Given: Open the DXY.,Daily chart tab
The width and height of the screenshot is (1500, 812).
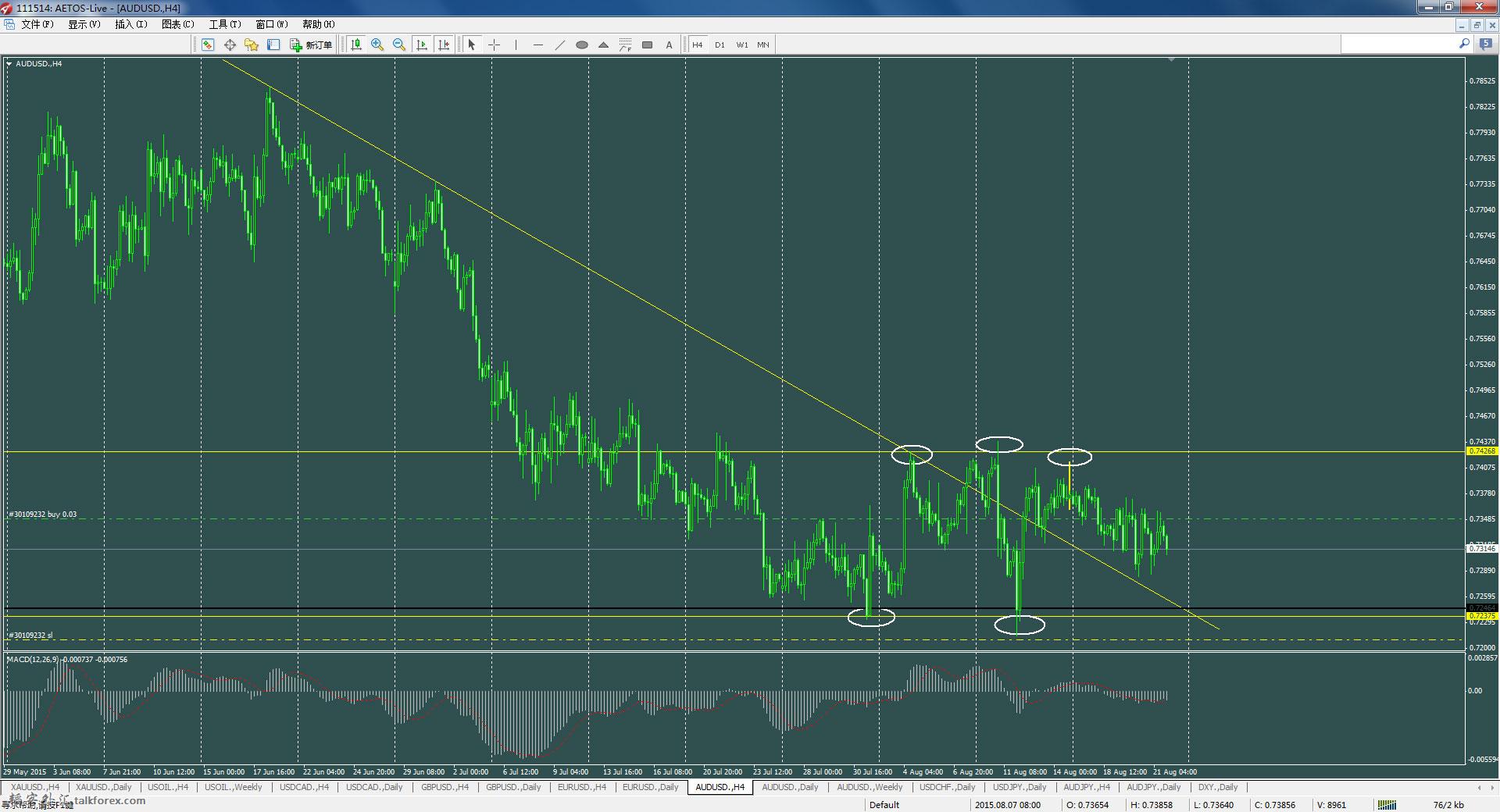Looking at the screenshot, I should click(1217, 787).
